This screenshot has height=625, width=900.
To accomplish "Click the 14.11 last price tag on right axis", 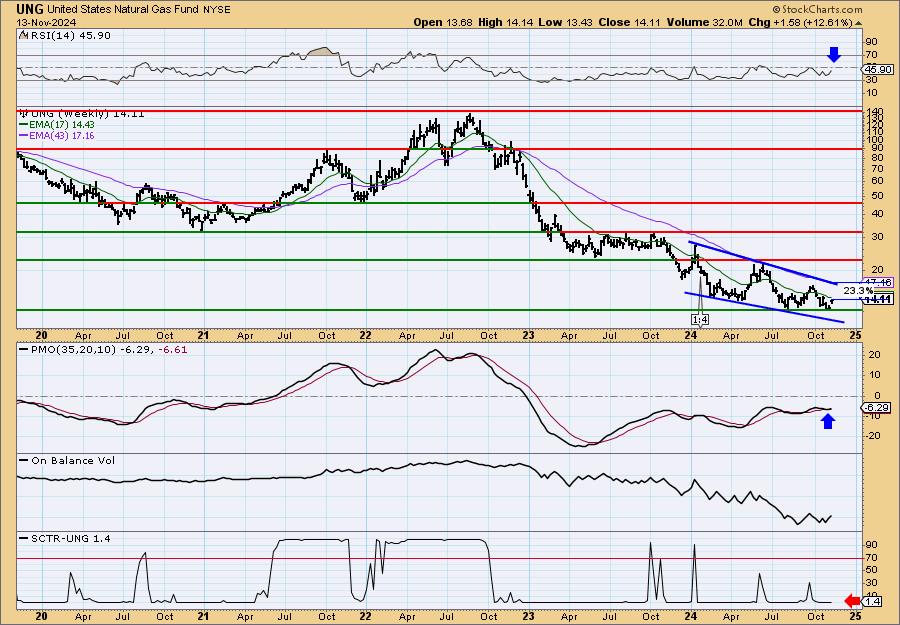I will [879, 299].
